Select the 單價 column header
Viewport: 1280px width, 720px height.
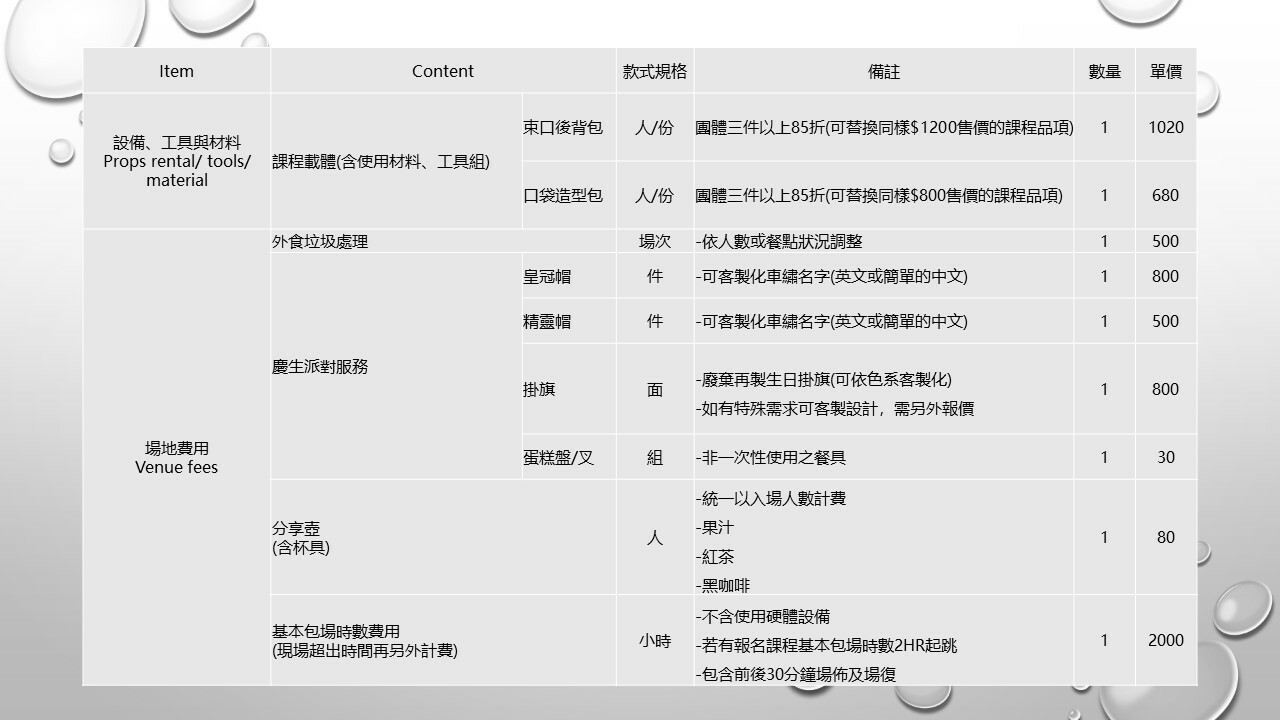1165,71
